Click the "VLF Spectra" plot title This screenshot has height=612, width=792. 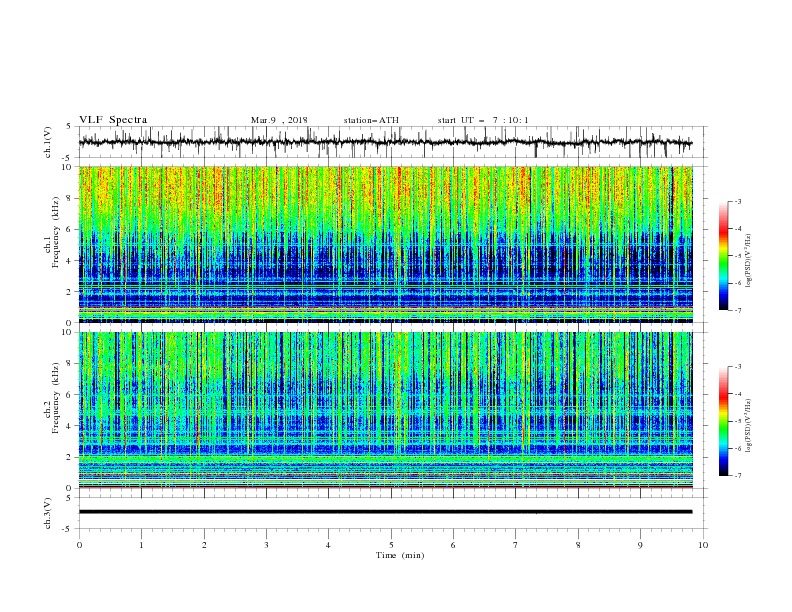pos(113,120)
